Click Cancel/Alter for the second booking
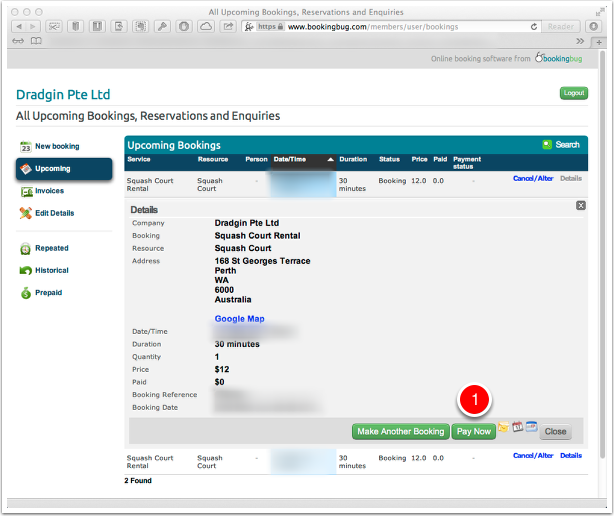This screenshot has height=516, width=614. coord(533,456)
